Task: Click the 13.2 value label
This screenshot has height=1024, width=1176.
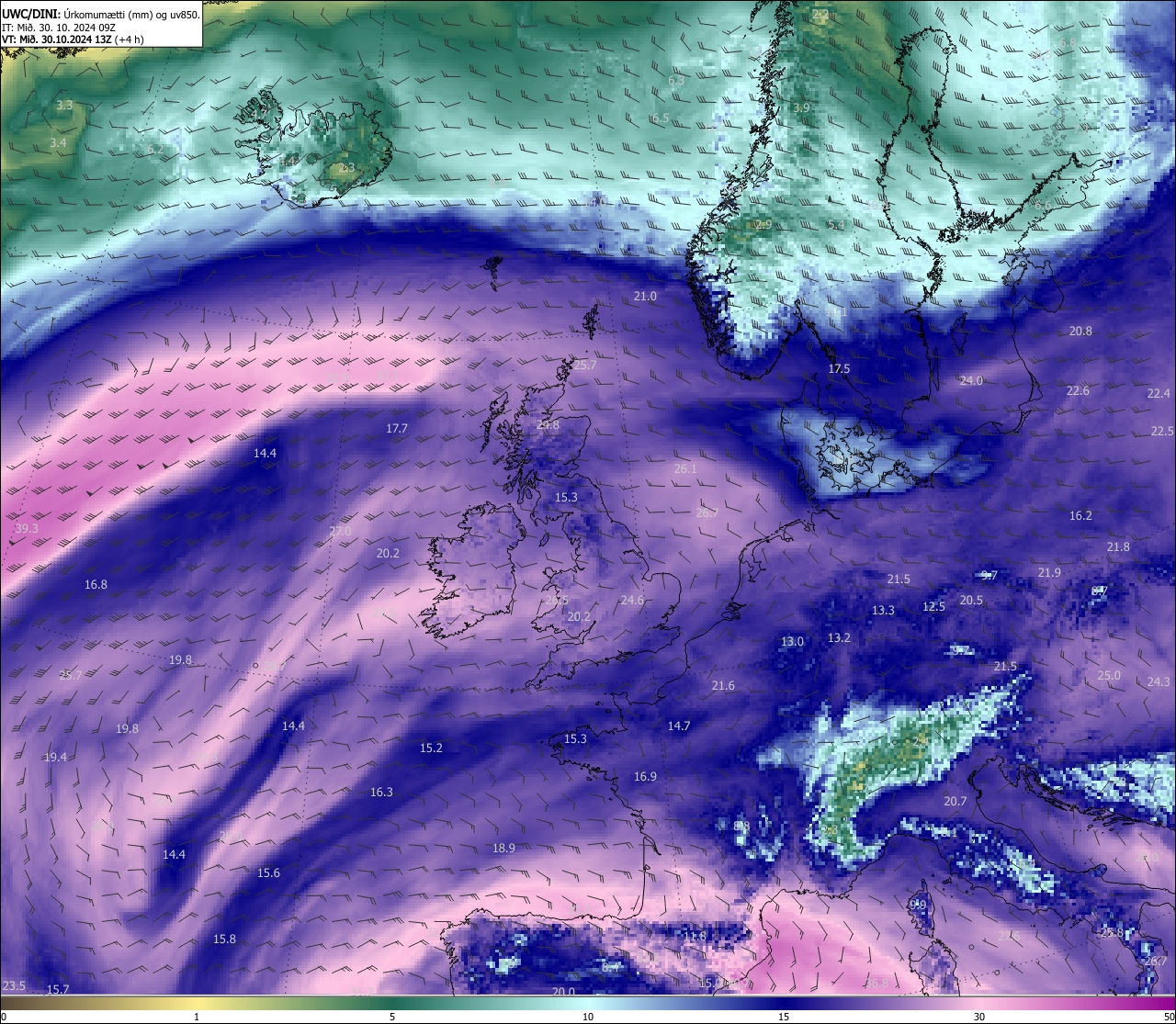Action: click(x=839, y=637)
